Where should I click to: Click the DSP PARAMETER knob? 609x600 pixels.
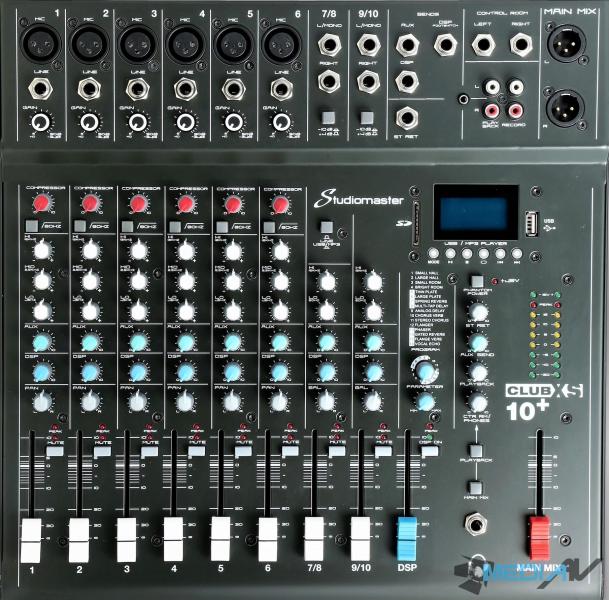(426, 401)
